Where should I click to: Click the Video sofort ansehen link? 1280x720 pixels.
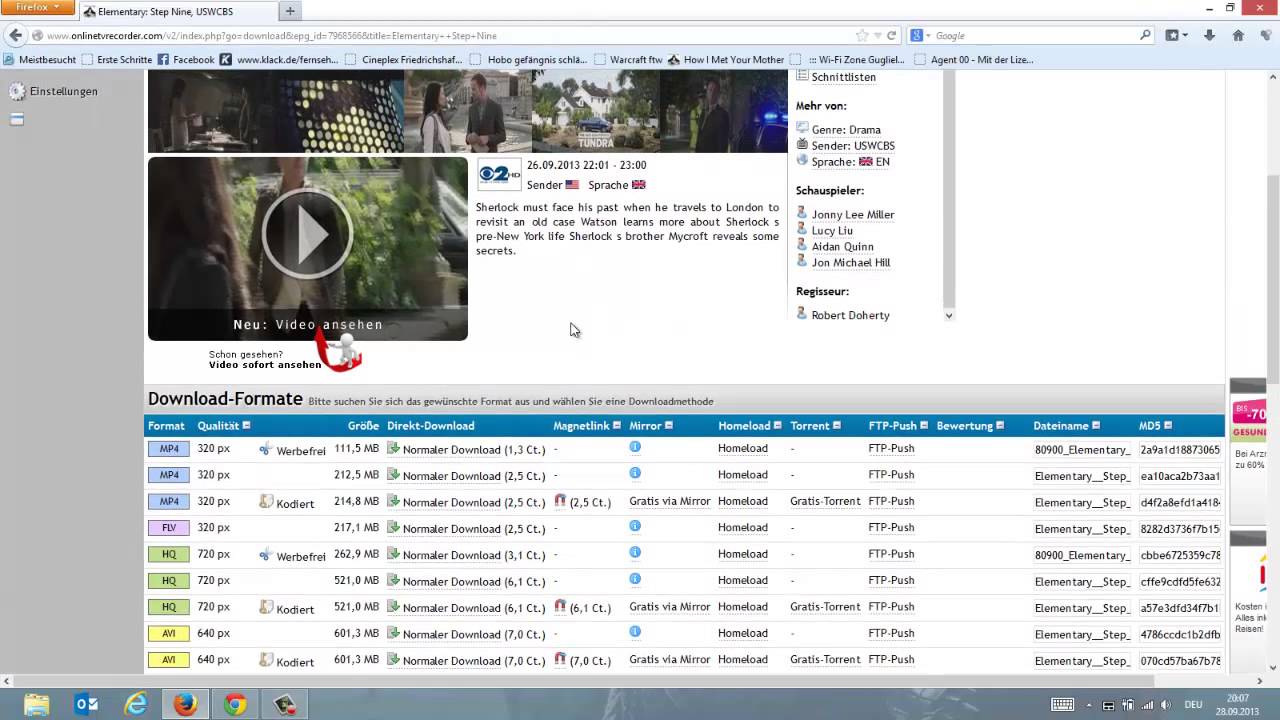265,365
